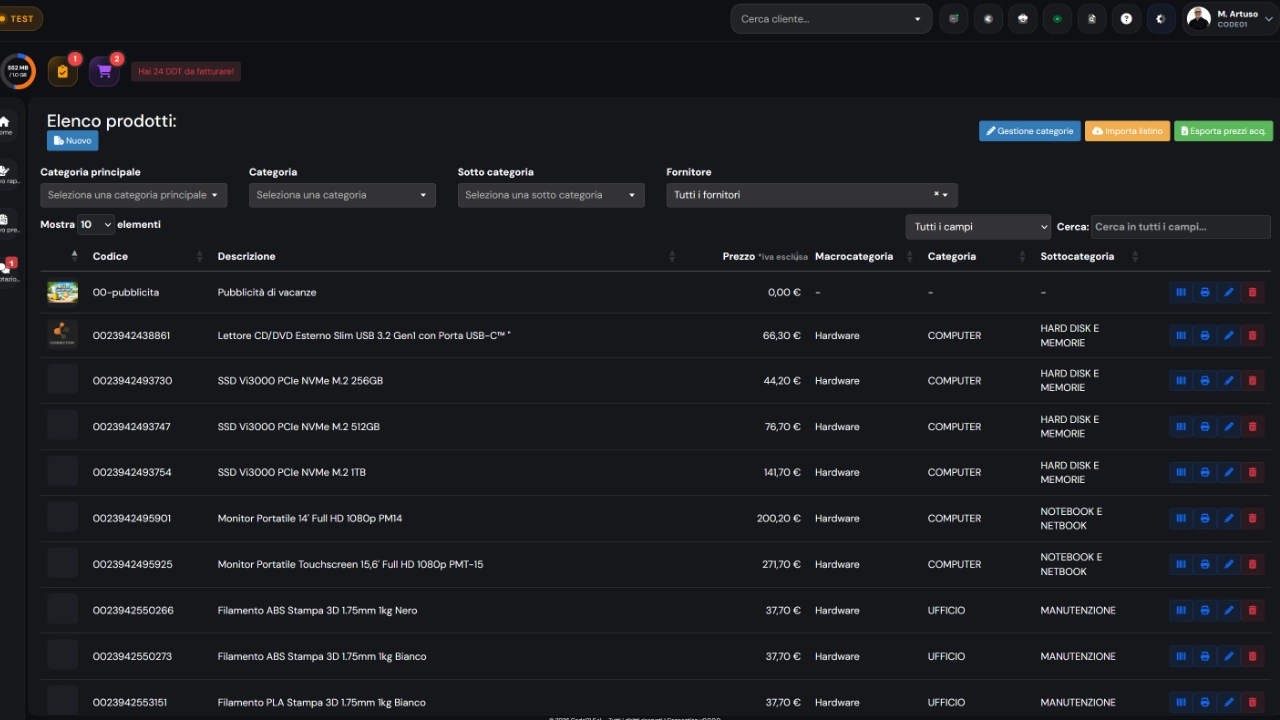
Task: Open the chat sidebar icon with badge
Action: point(6,271)
